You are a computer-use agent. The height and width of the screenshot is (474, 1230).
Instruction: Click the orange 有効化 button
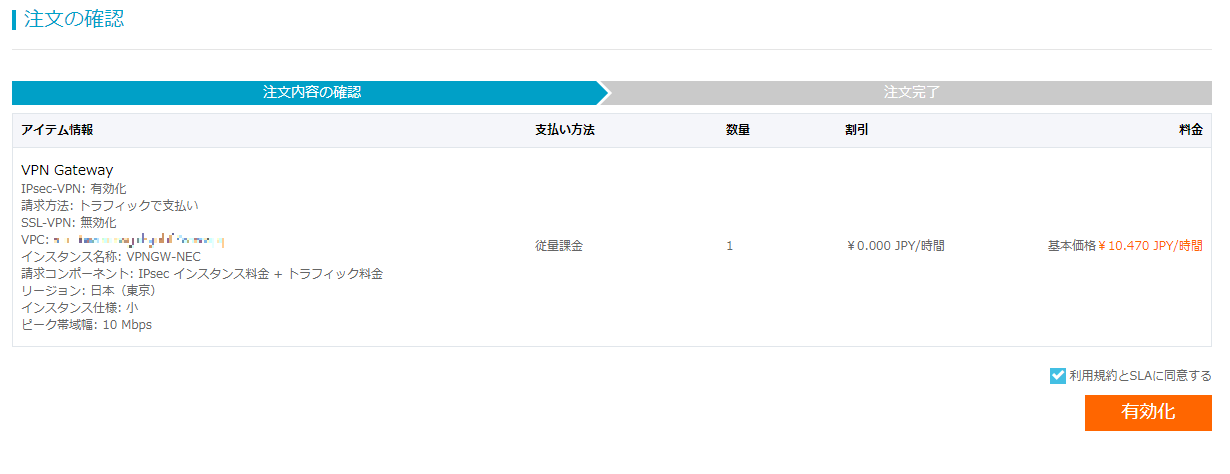point(1148,412)
